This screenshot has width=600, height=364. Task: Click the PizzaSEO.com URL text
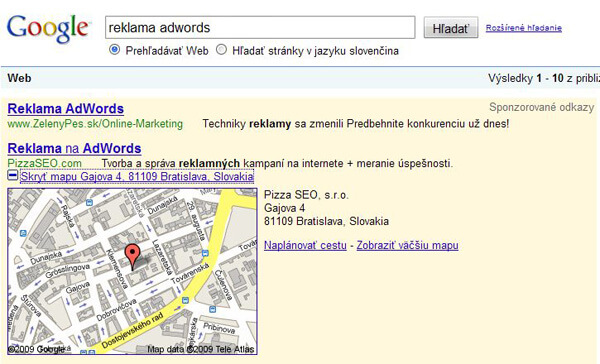coord(44,163)
